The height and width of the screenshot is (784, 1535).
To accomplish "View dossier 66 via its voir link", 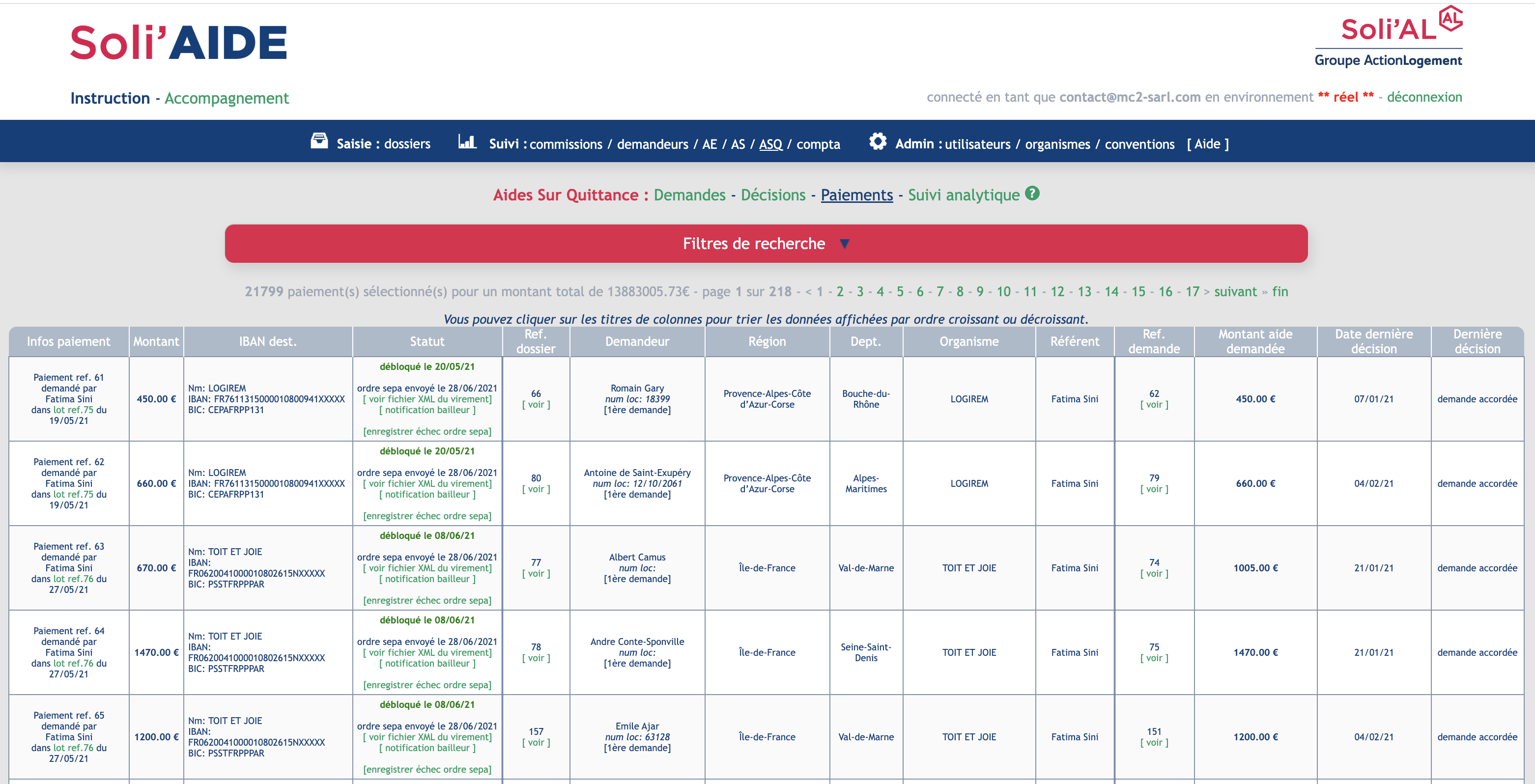I will click(x=536, y=404).
